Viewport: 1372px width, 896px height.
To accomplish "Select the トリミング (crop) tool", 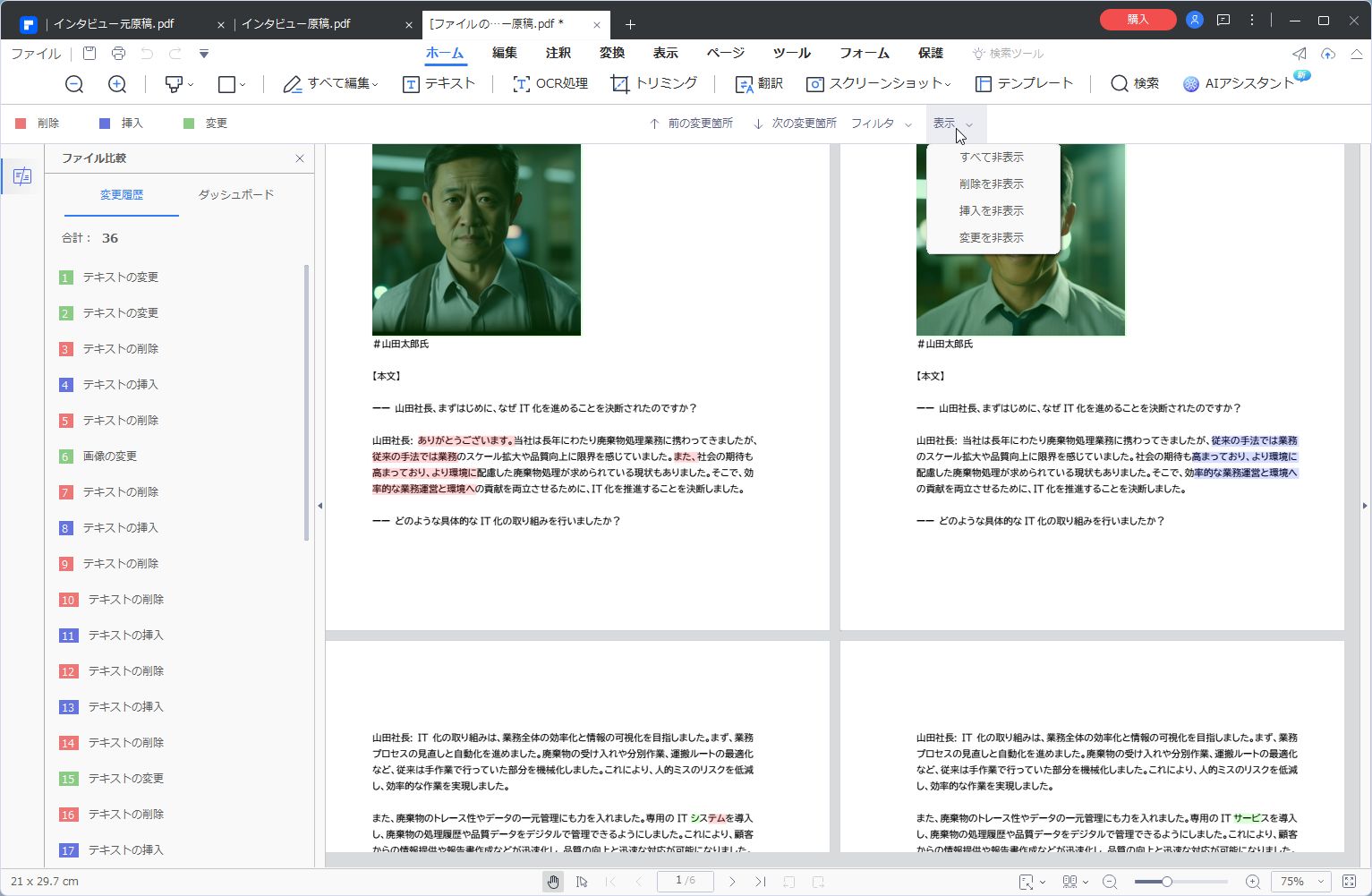I will pos(654,83).
